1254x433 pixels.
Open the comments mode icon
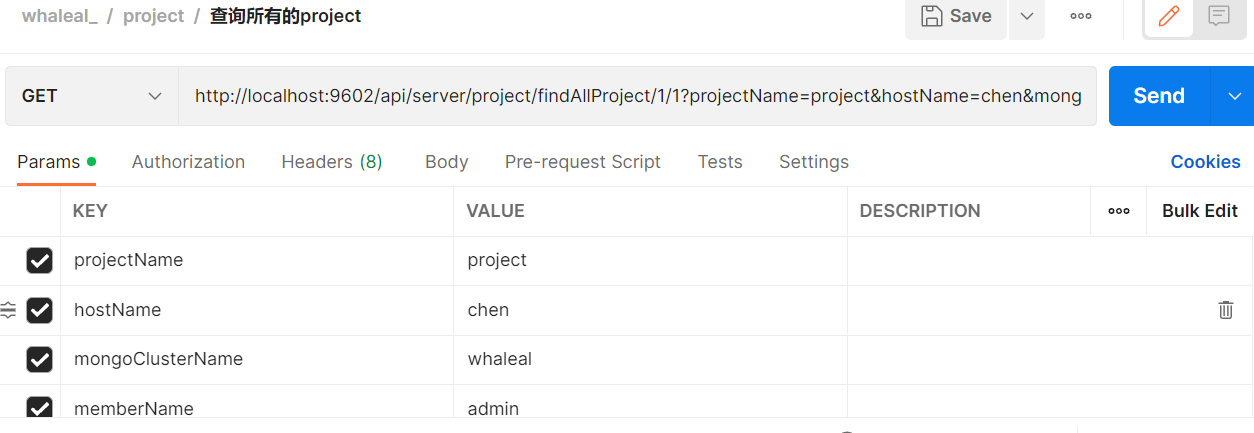1218,16
